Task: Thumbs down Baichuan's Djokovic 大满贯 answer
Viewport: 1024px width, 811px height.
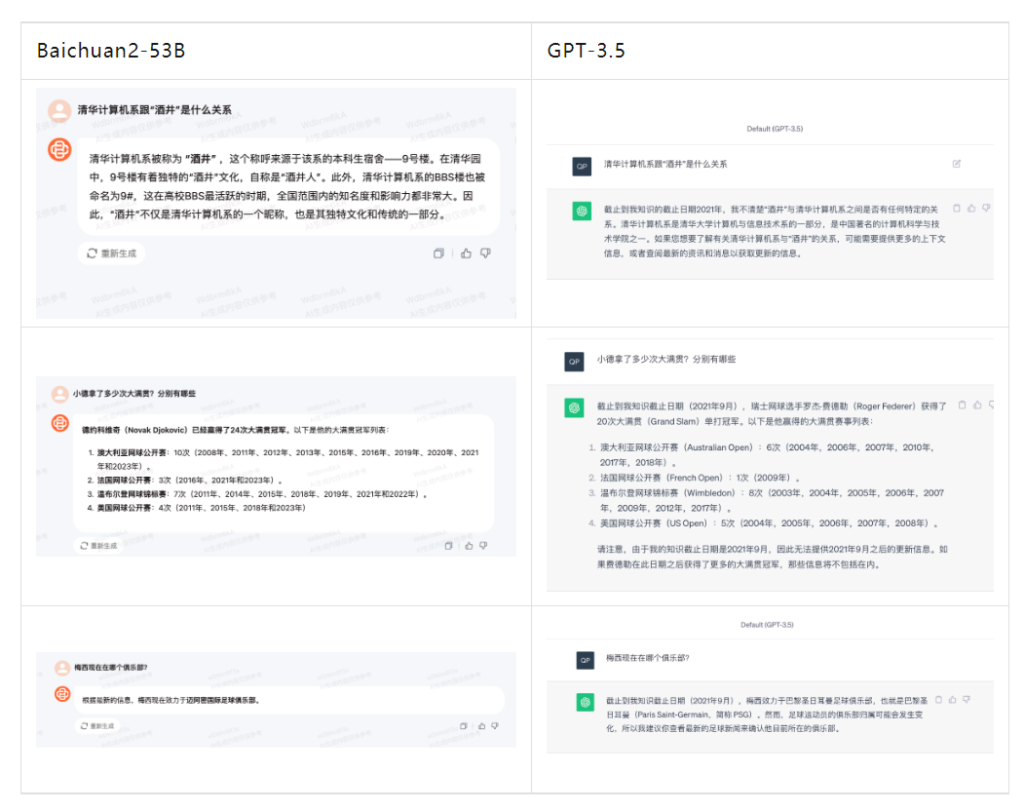Action: 483,546
